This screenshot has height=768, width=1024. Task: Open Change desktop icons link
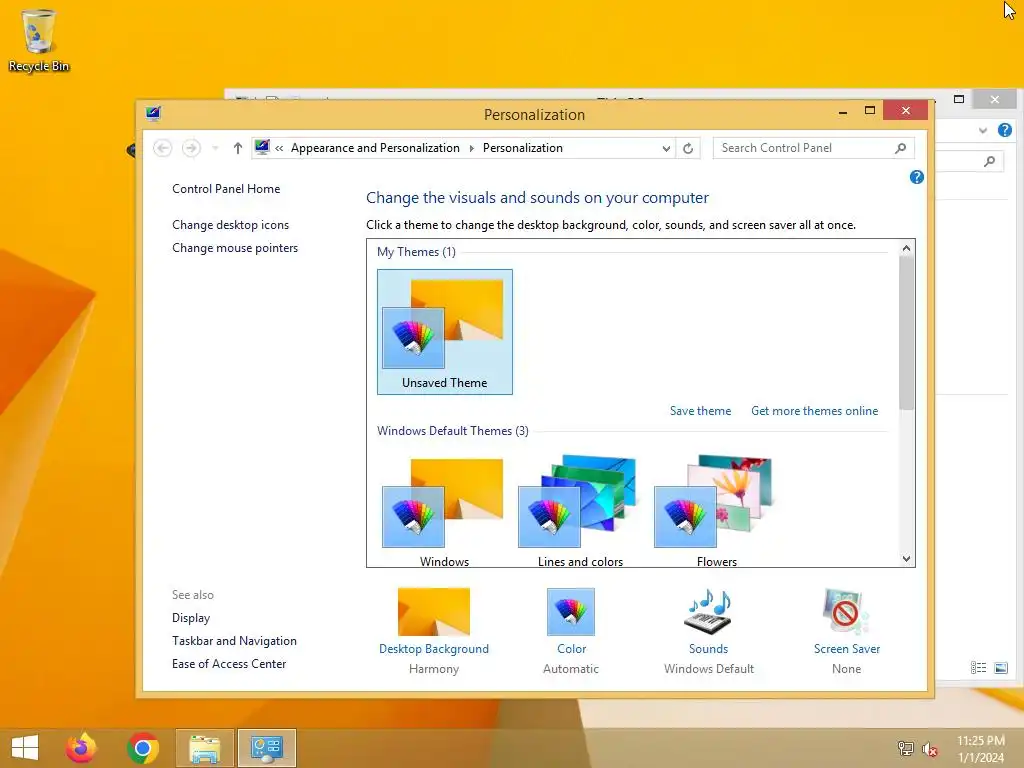(x=231, y=225)
